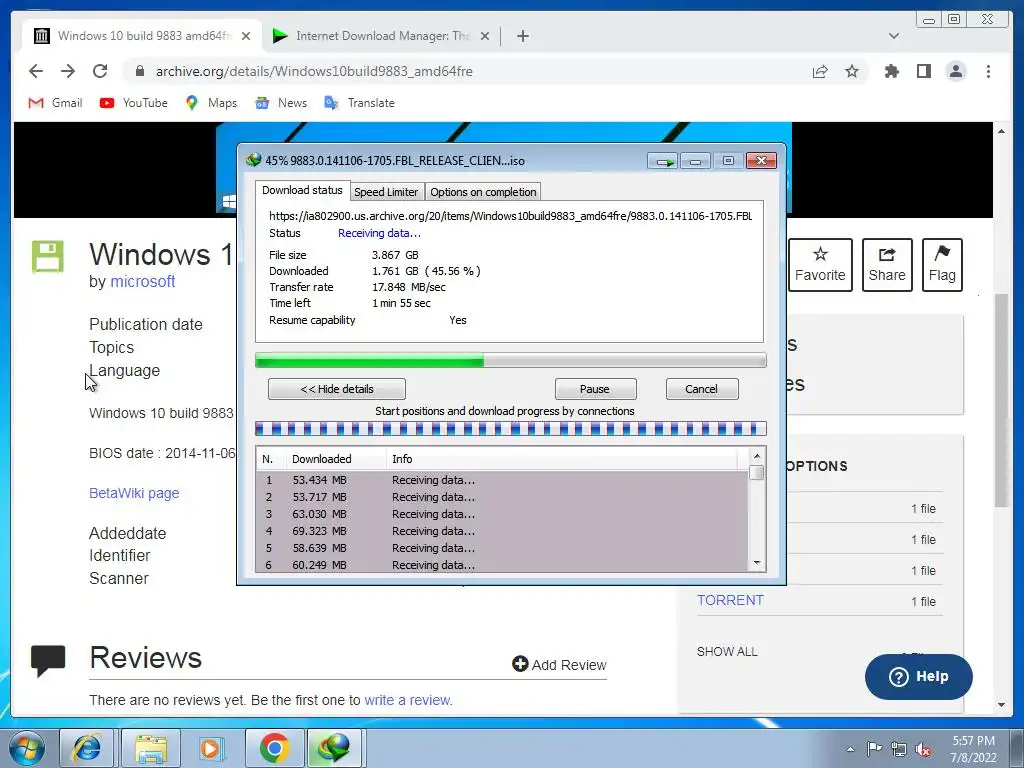Select connection row 5 with 58.639 MB
1024x768 pixels.
pyautogui.click(x=502, y=548)
